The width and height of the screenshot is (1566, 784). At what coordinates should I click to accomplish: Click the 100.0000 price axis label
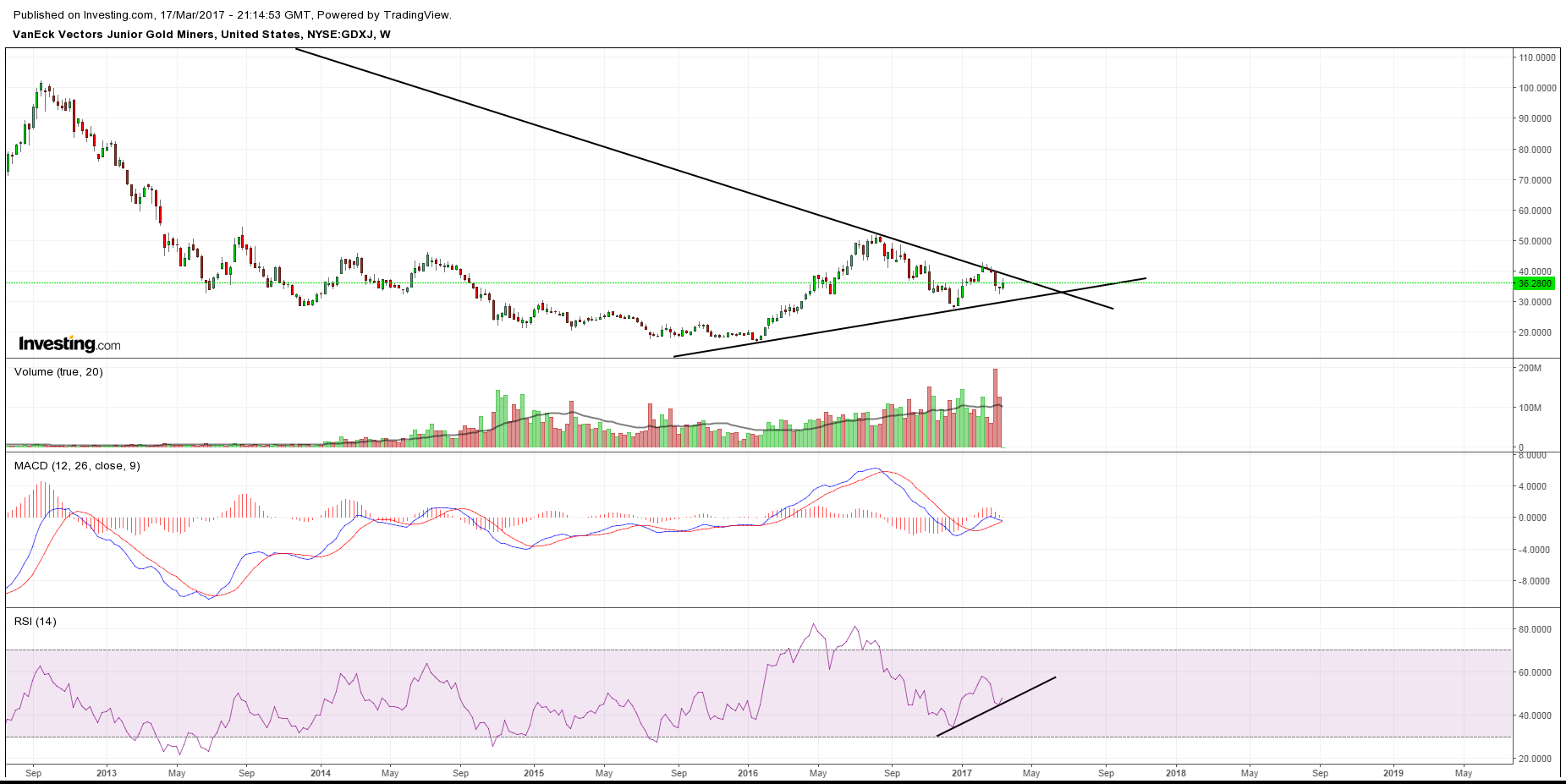click(x=1536, y=88)
